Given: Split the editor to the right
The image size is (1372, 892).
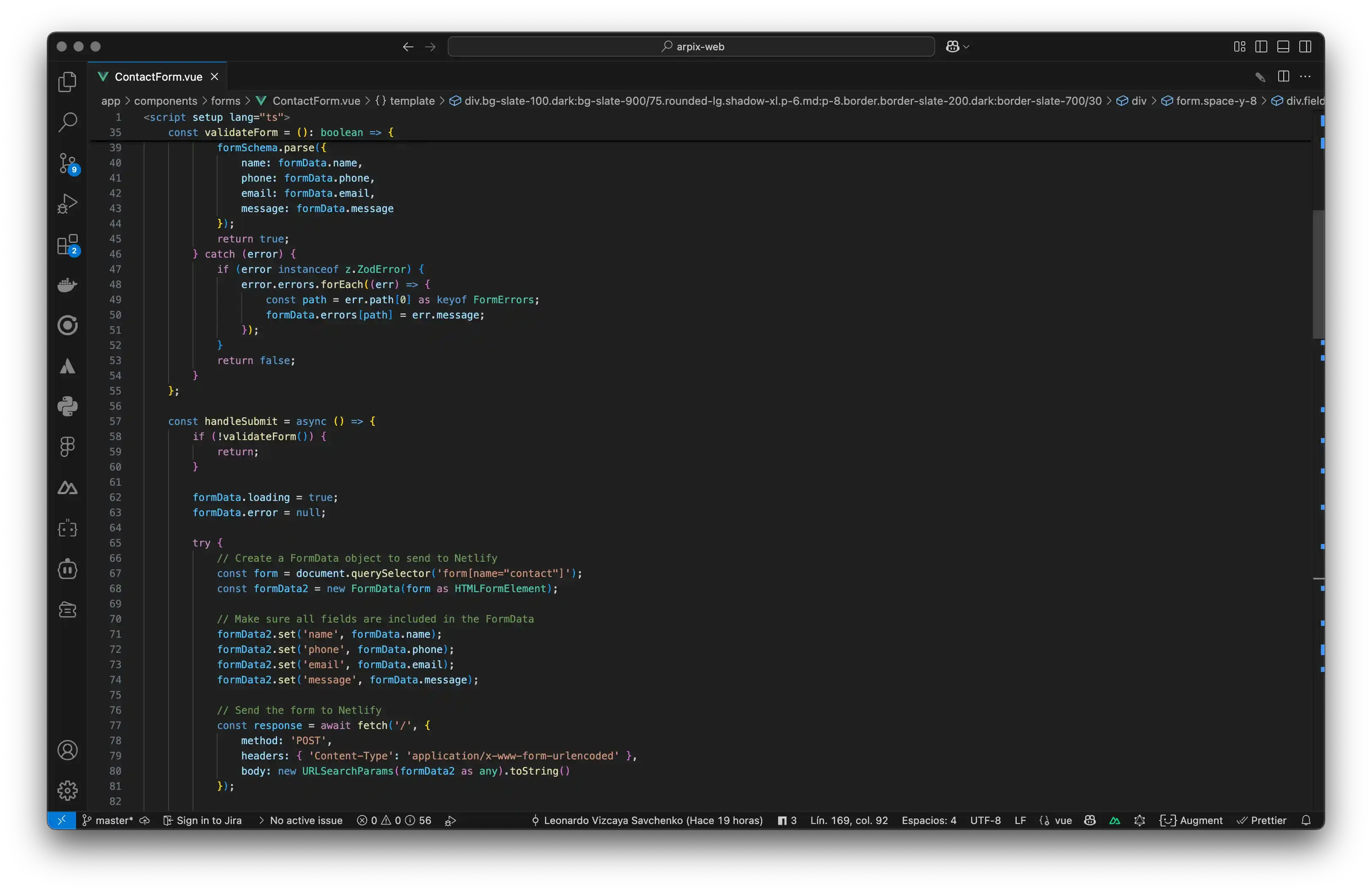Looking at the screenshot, I should pos(1284,76).
